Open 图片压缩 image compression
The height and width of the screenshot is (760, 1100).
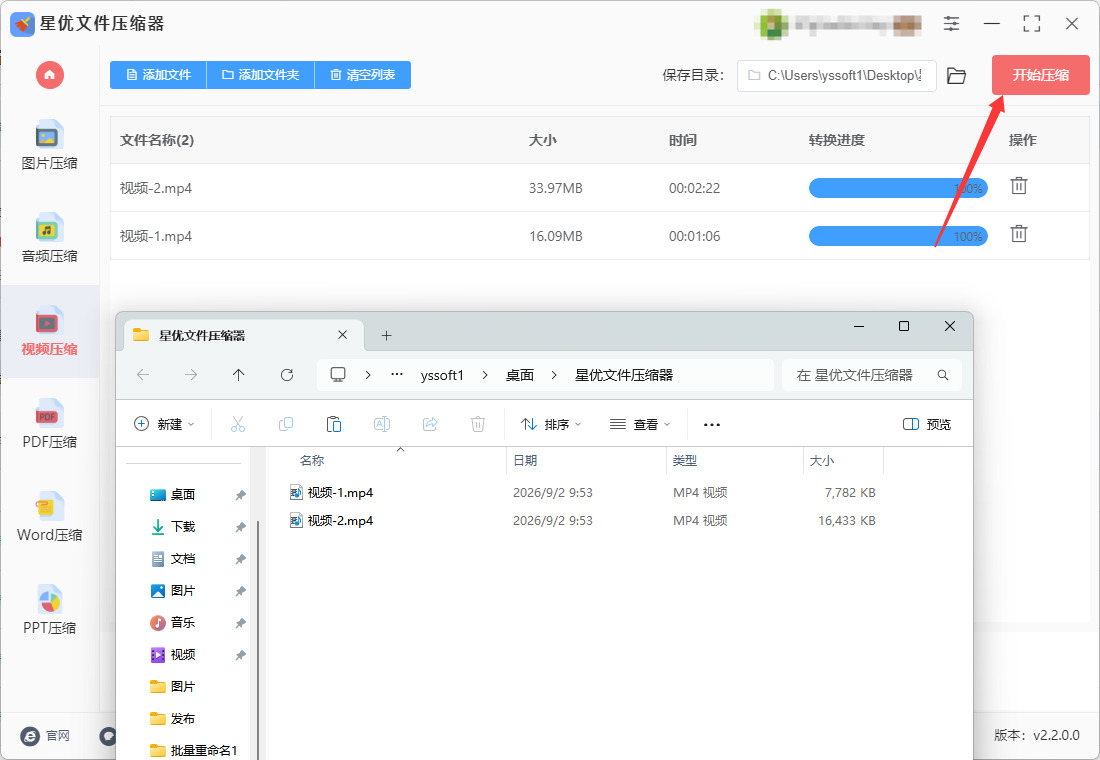[49, 146]
